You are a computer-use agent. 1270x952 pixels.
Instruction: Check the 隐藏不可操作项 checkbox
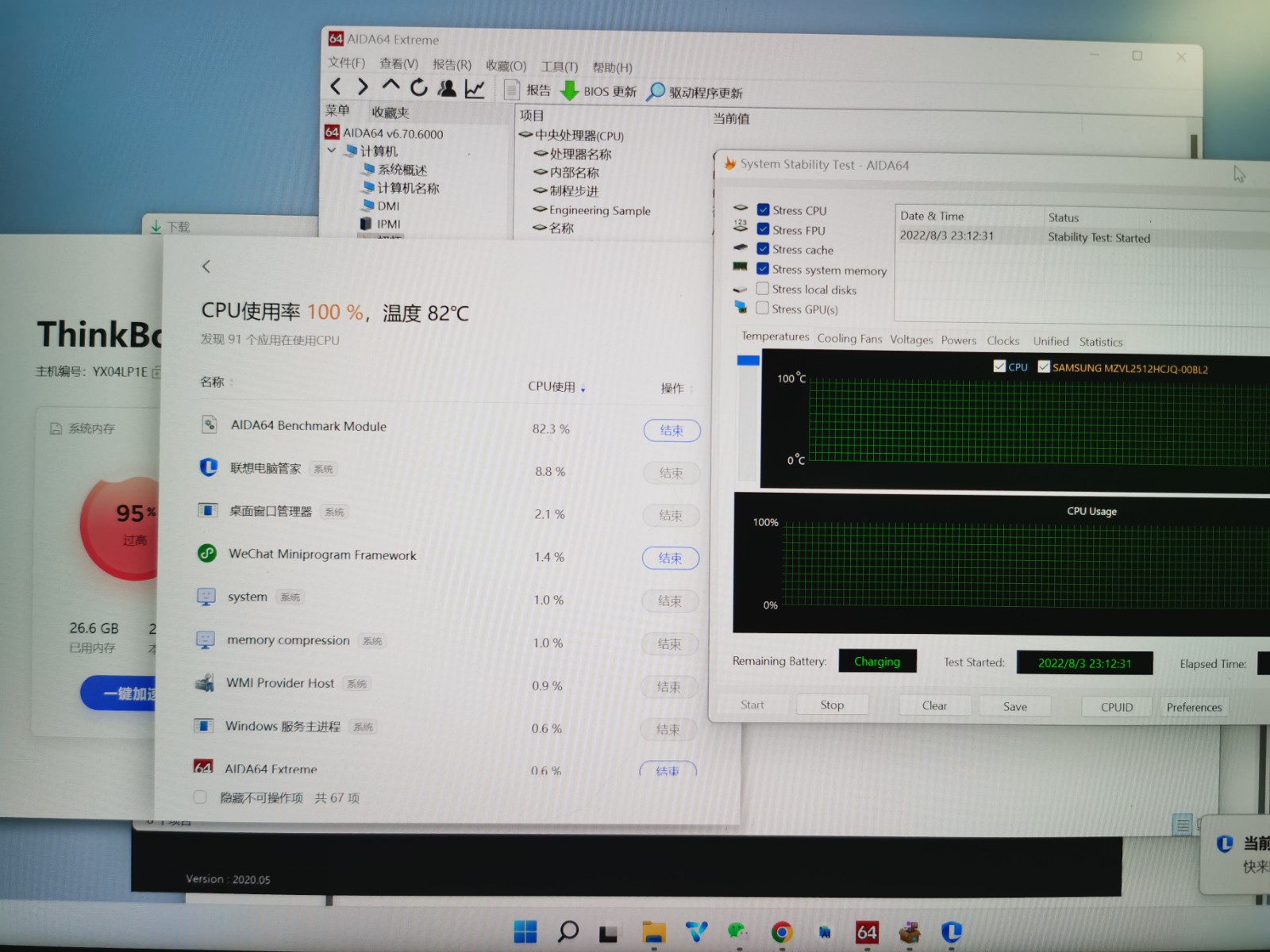click(x=200, y=797)
